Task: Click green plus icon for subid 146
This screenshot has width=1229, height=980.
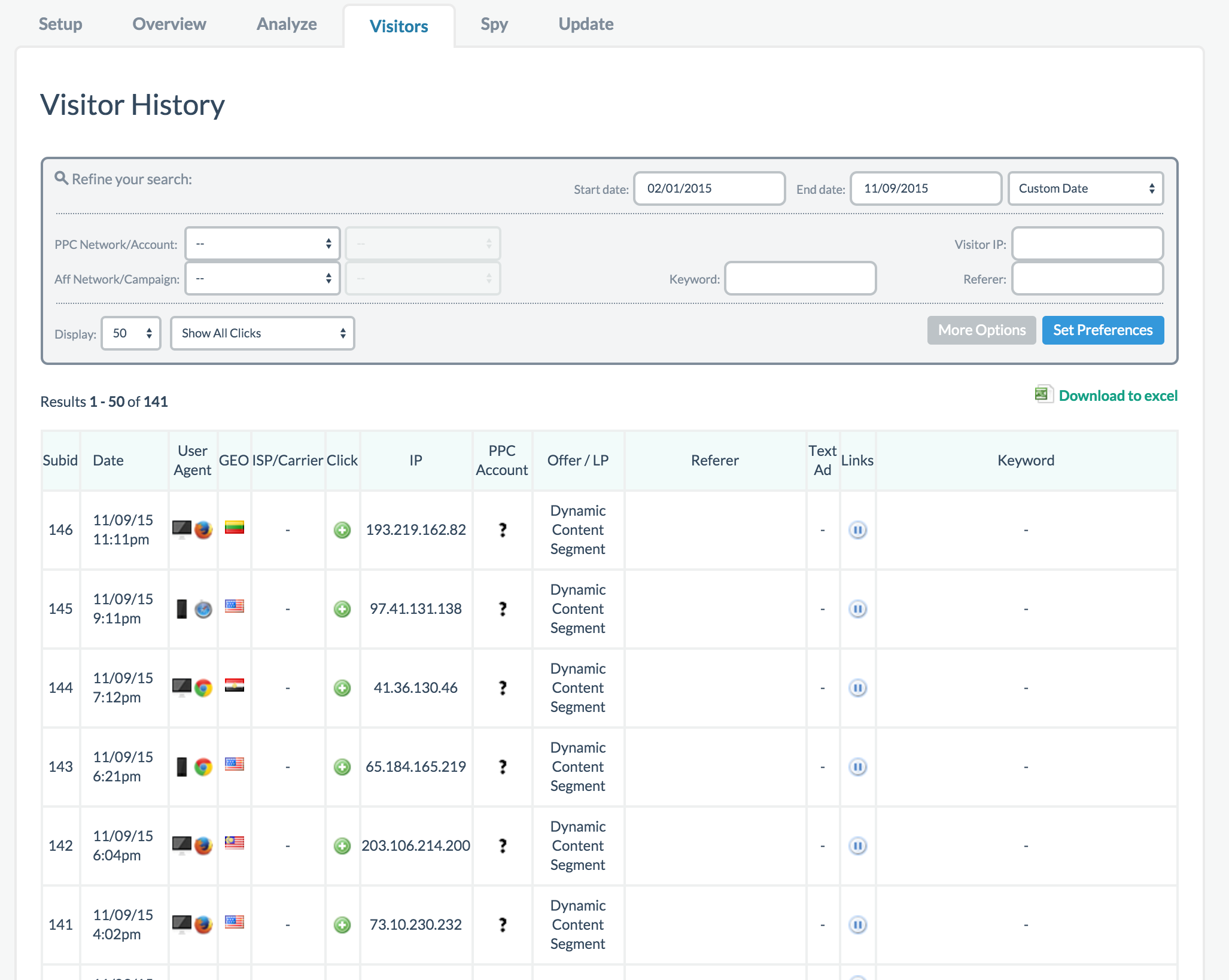Action: 342,530
